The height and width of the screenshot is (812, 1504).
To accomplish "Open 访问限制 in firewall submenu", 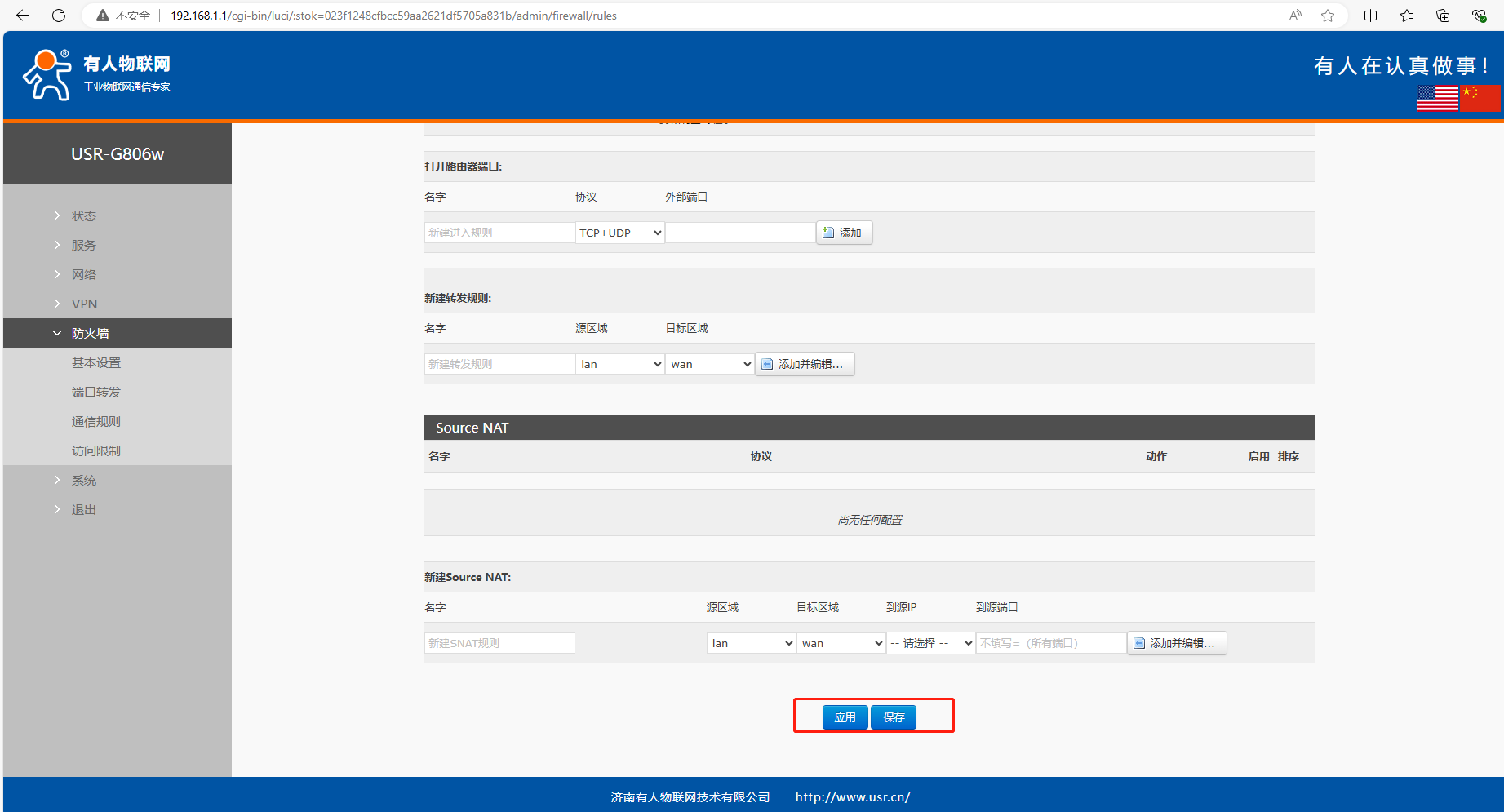I will (95, 450).
